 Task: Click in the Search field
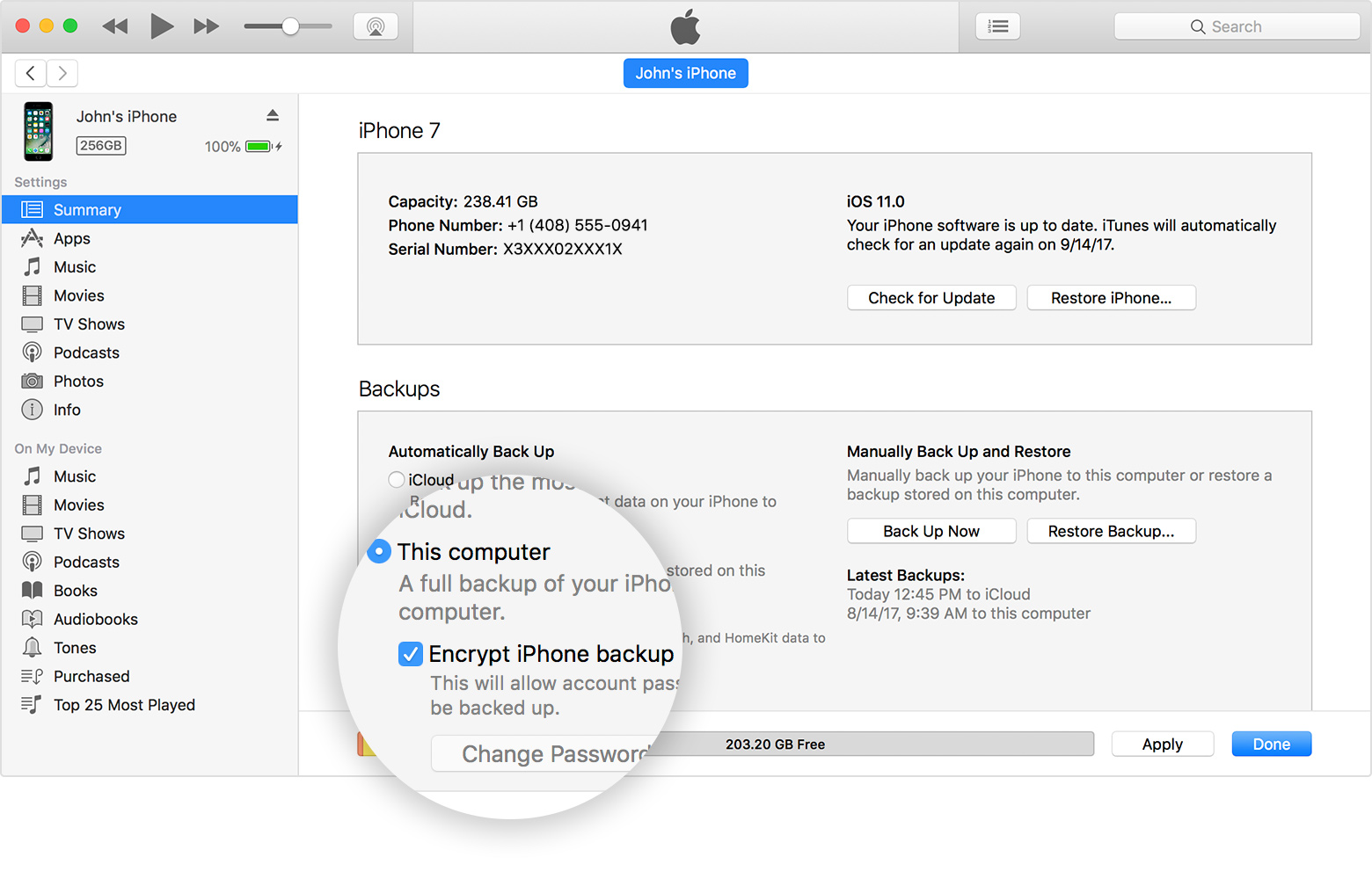pyautogui.click(x=1237, y=26)
